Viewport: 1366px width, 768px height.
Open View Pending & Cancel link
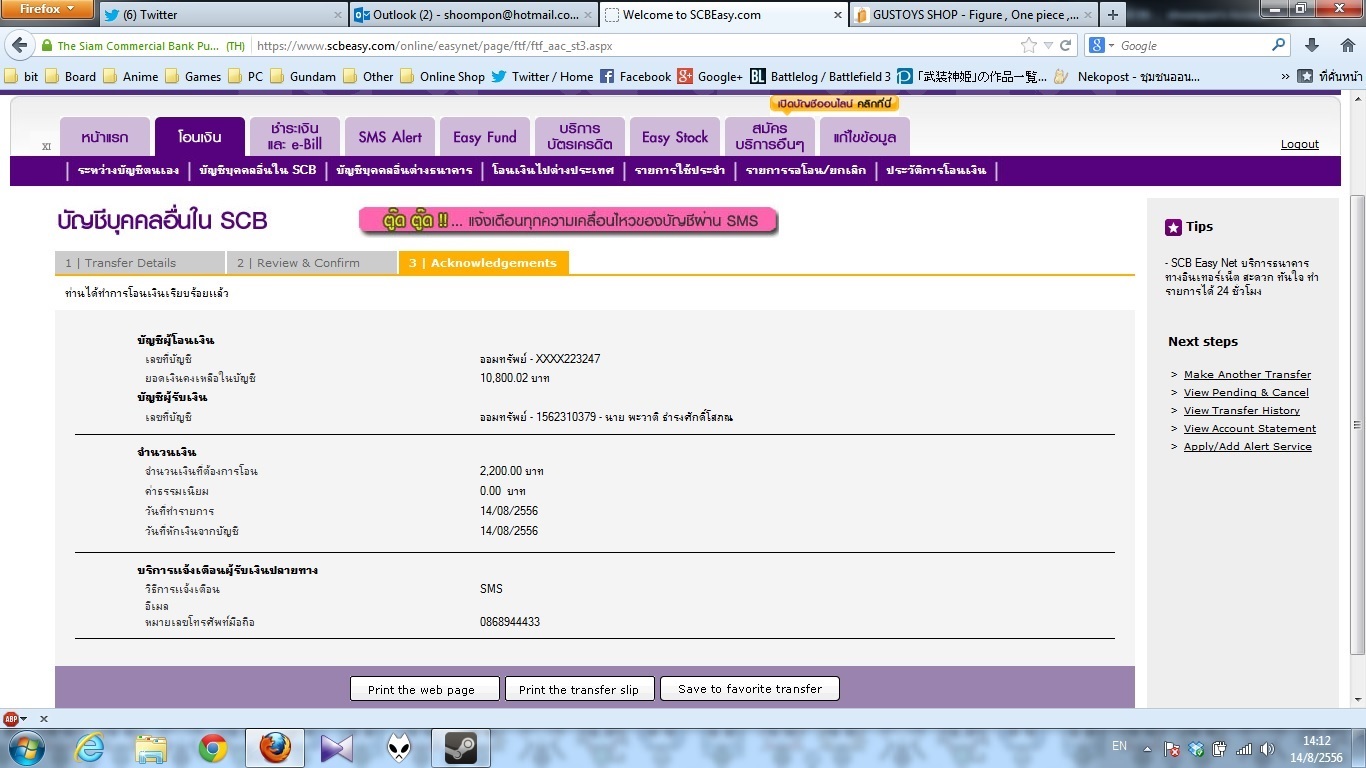[x=1246, y=392]
